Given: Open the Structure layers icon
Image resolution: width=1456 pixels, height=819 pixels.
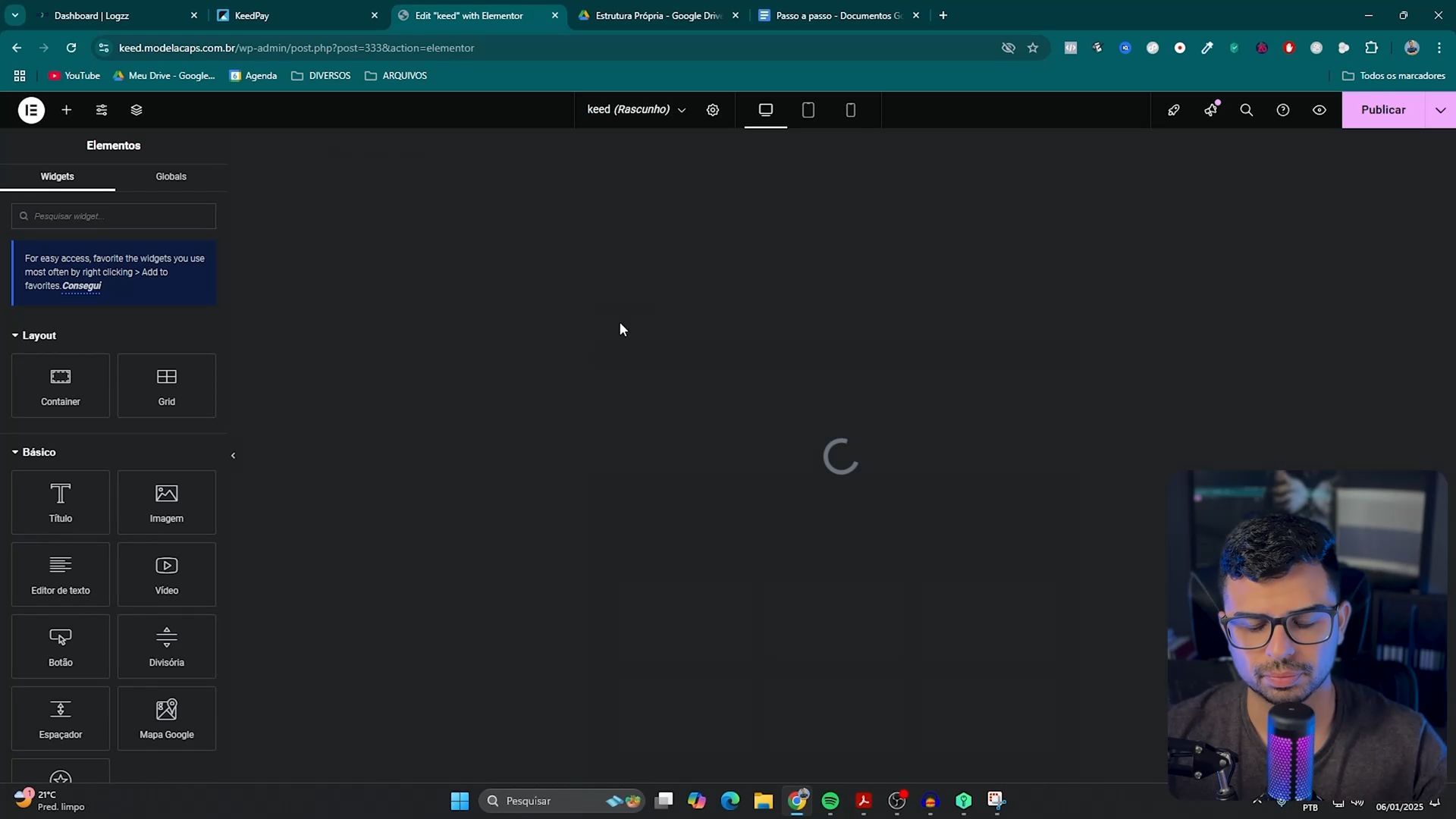Looking at the screenshot, I should 136,110.
